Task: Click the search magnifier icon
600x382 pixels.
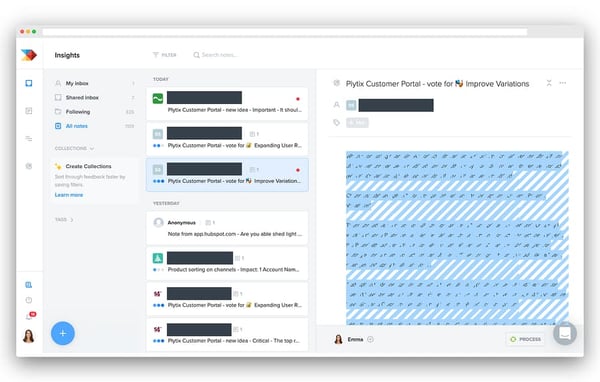Action: pyautogui.click(x=196, y=55)
